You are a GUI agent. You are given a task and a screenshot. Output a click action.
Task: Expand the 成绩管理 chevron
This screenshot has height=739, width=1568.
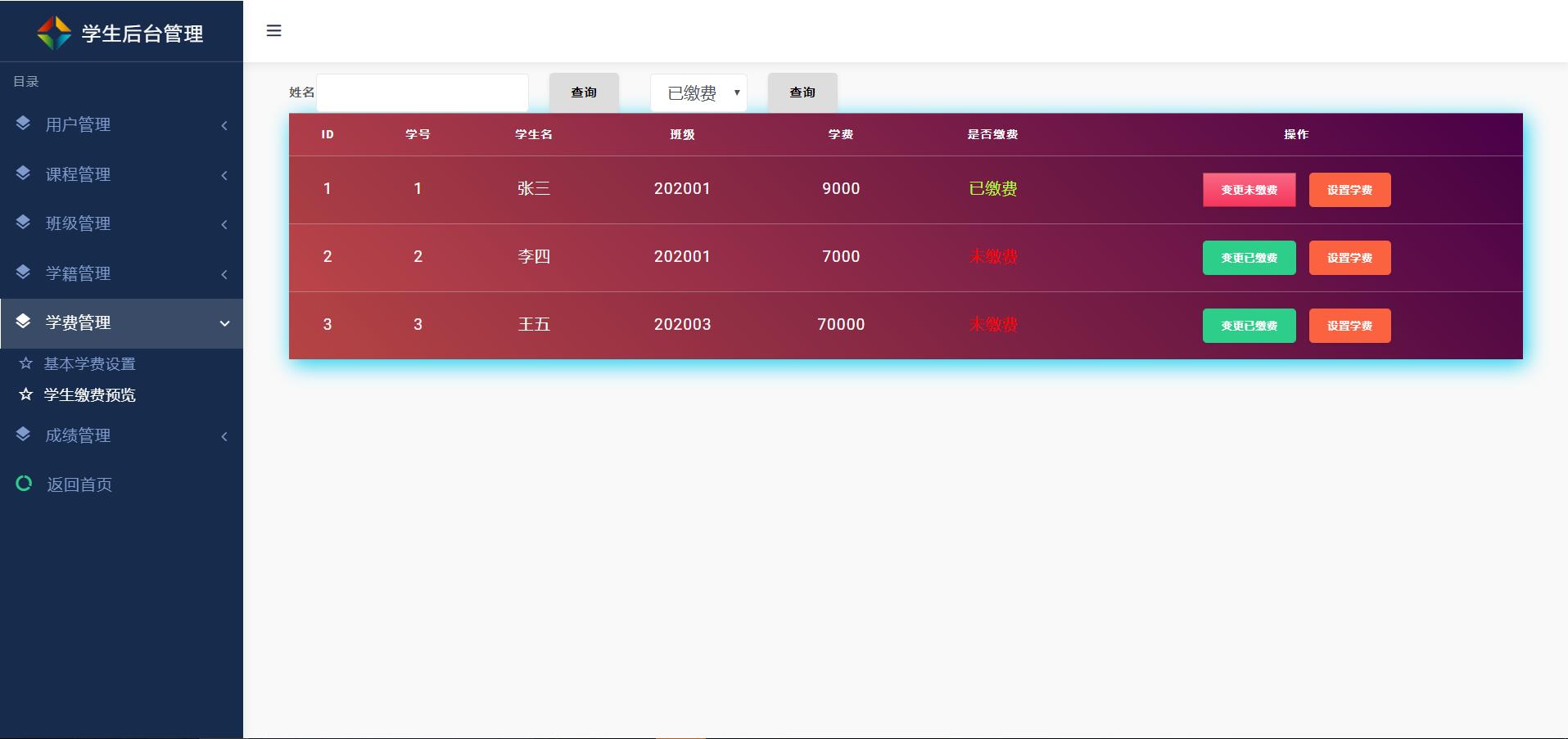[x=224, y=436]
